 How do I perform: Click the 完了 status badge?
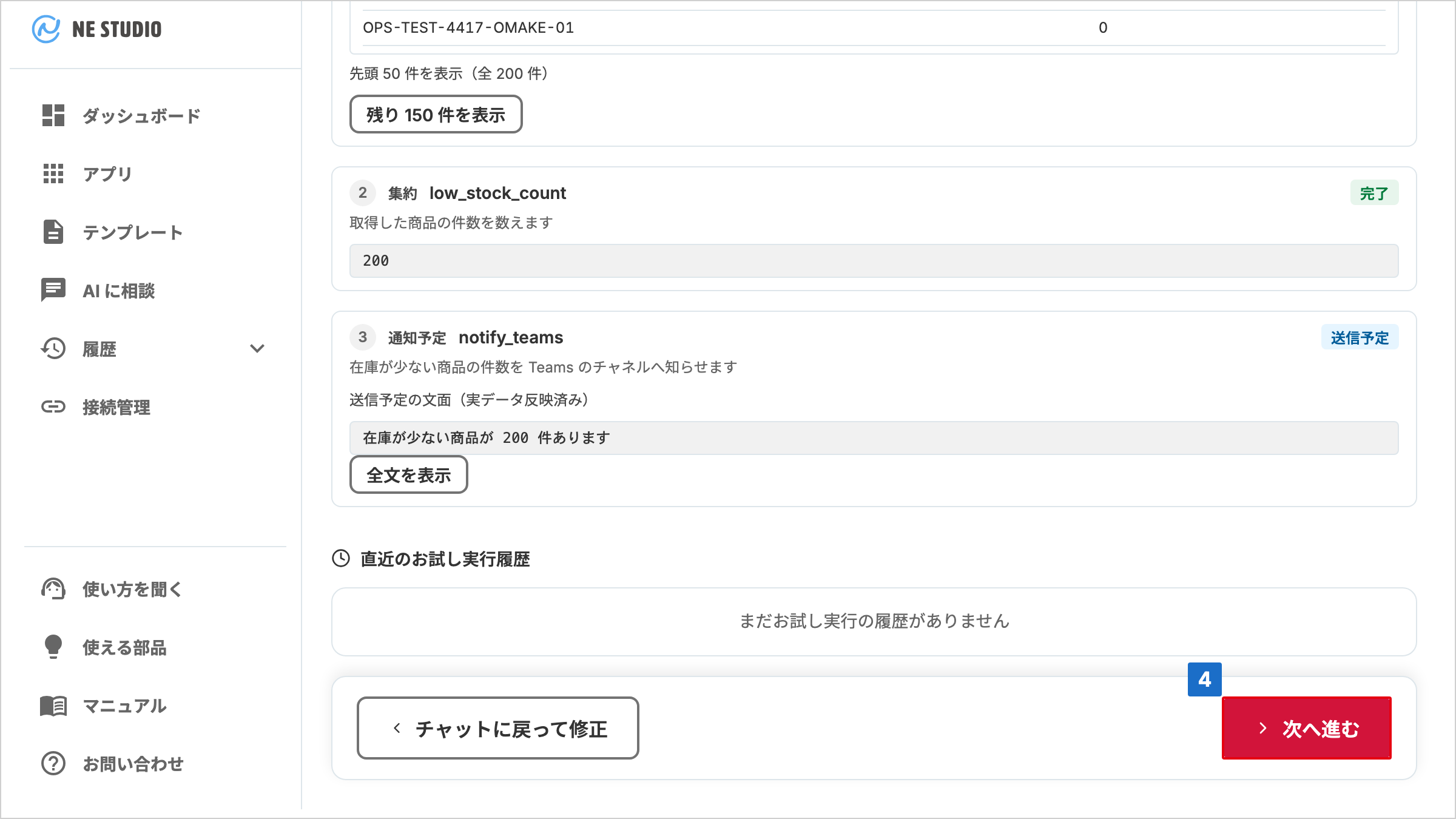[1374, 193]
